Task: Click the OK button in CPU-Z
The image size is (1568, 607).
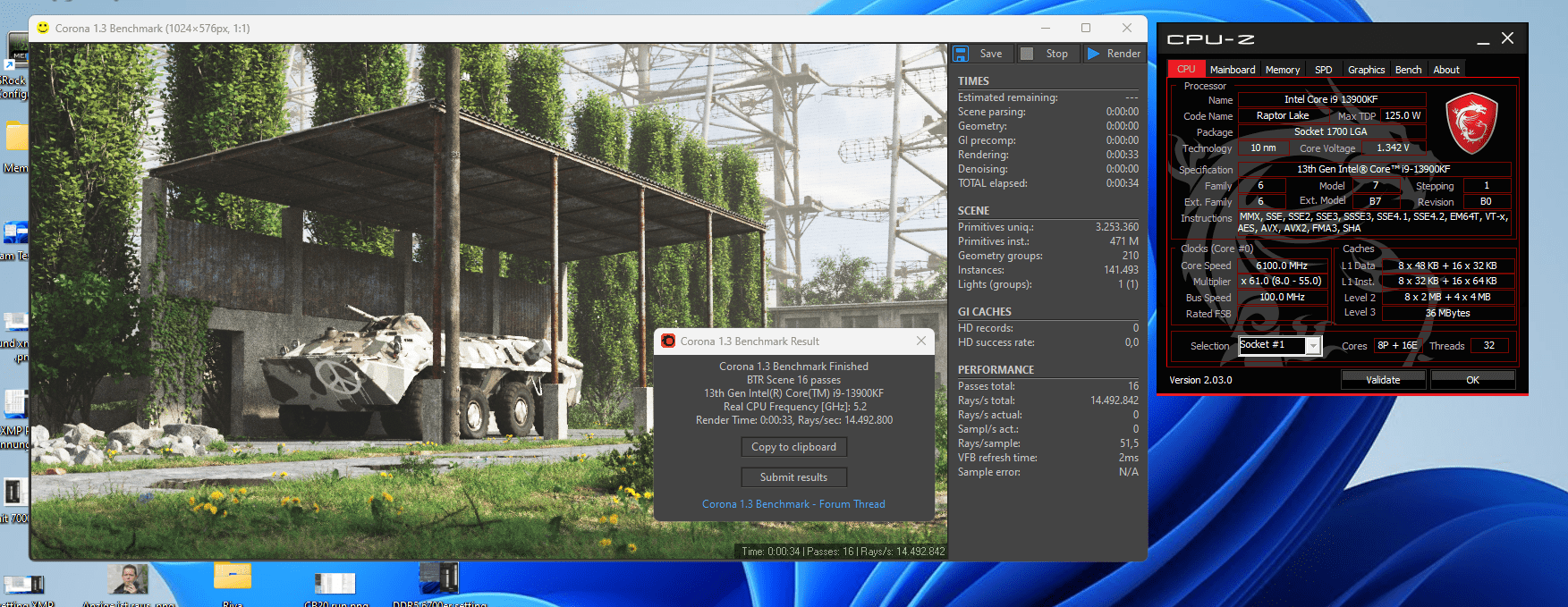Action: [1472, 380]
